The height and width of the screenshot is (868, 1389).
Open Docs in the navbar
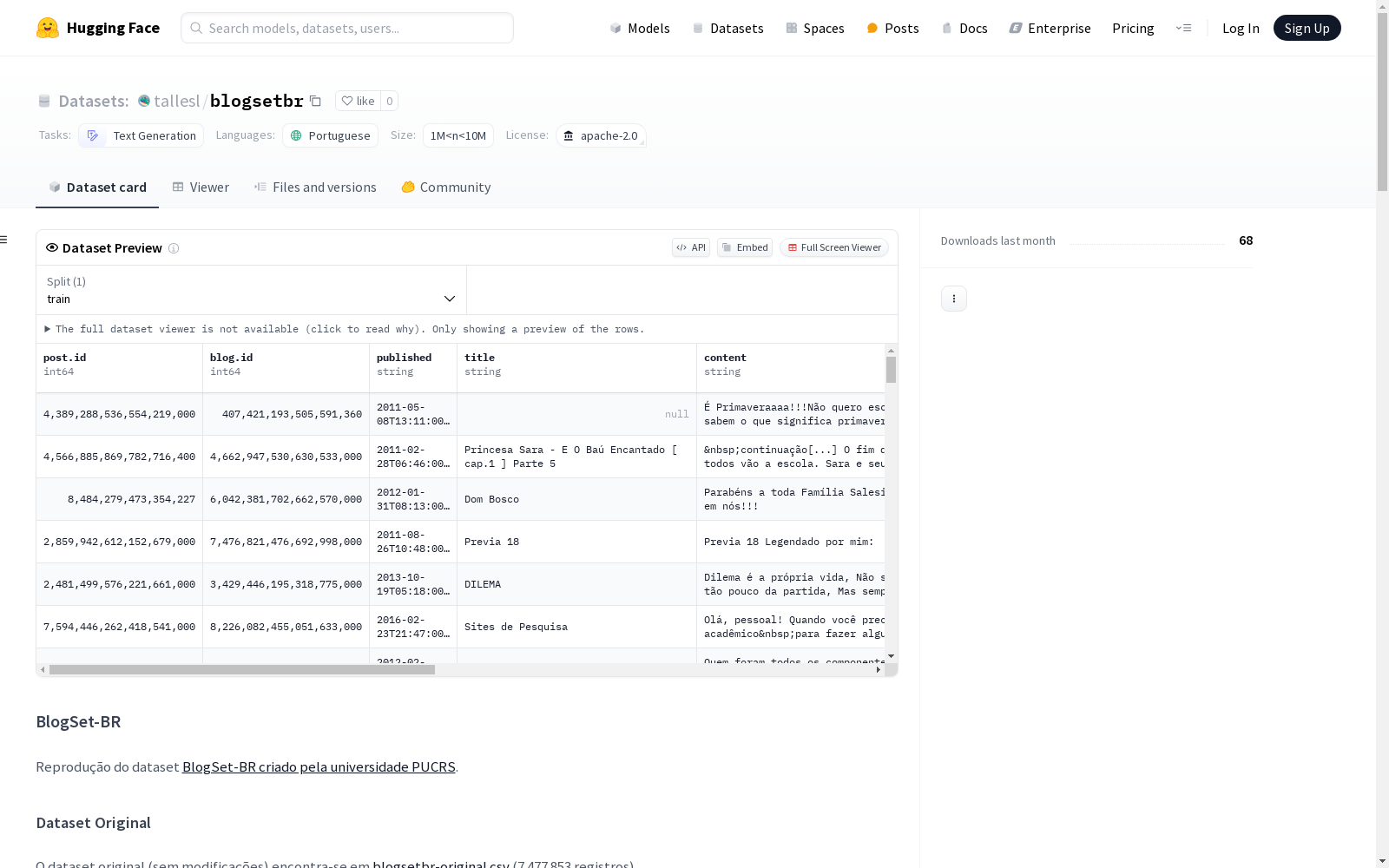[x=964, y=28]
